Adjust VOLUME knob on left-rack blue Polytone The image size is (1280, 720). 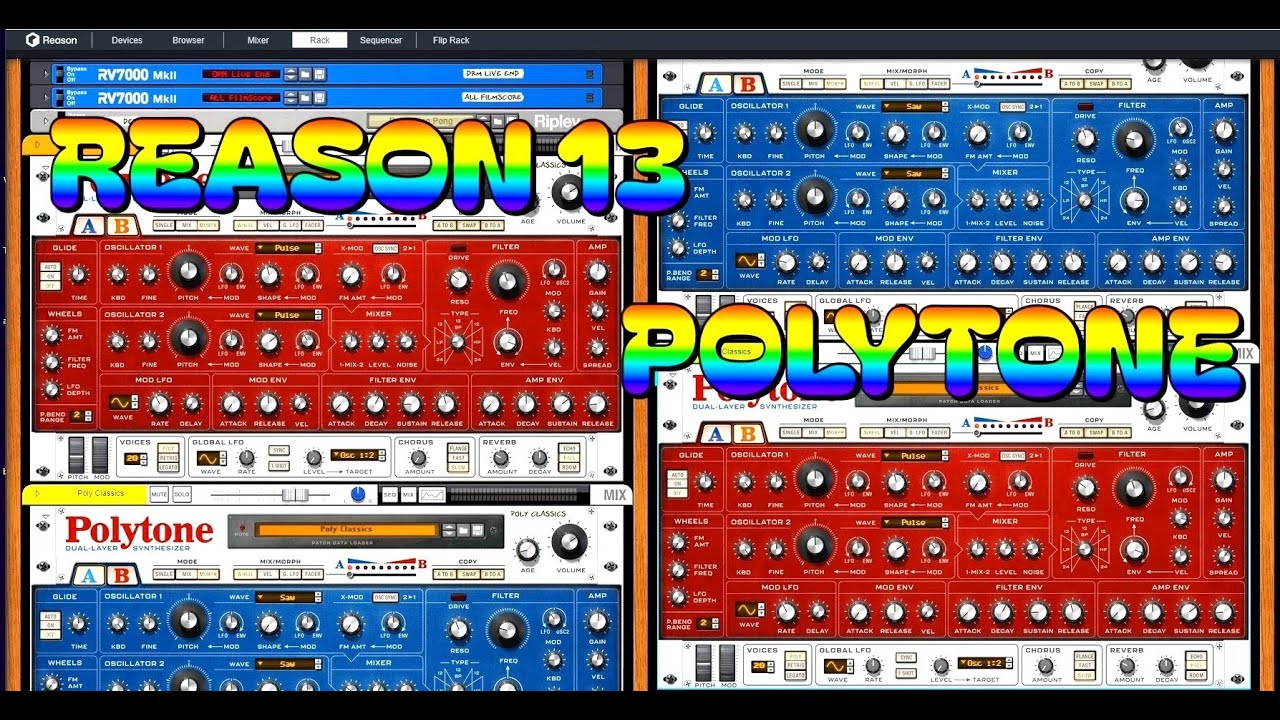pos(569,541)
